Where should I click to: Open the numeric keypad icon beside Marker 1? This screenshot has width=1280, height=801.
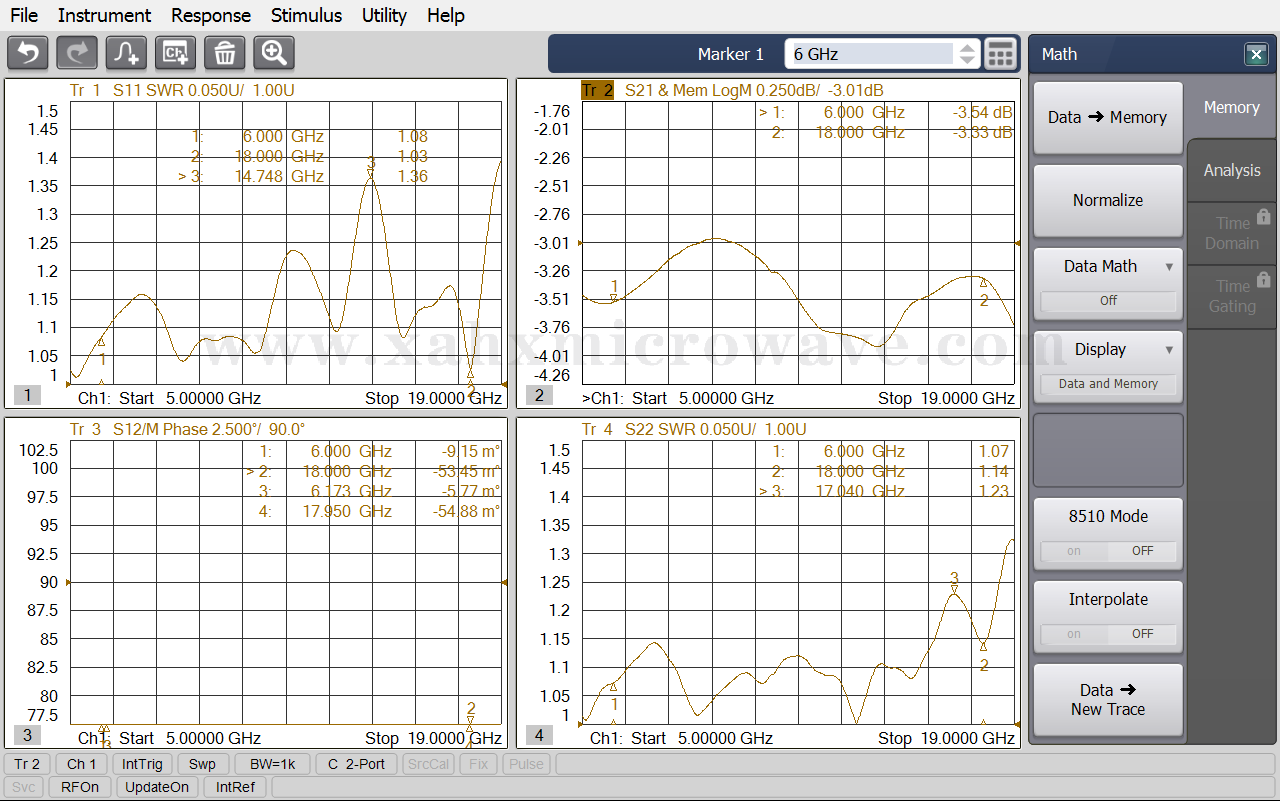click(x=1000, y=54)
